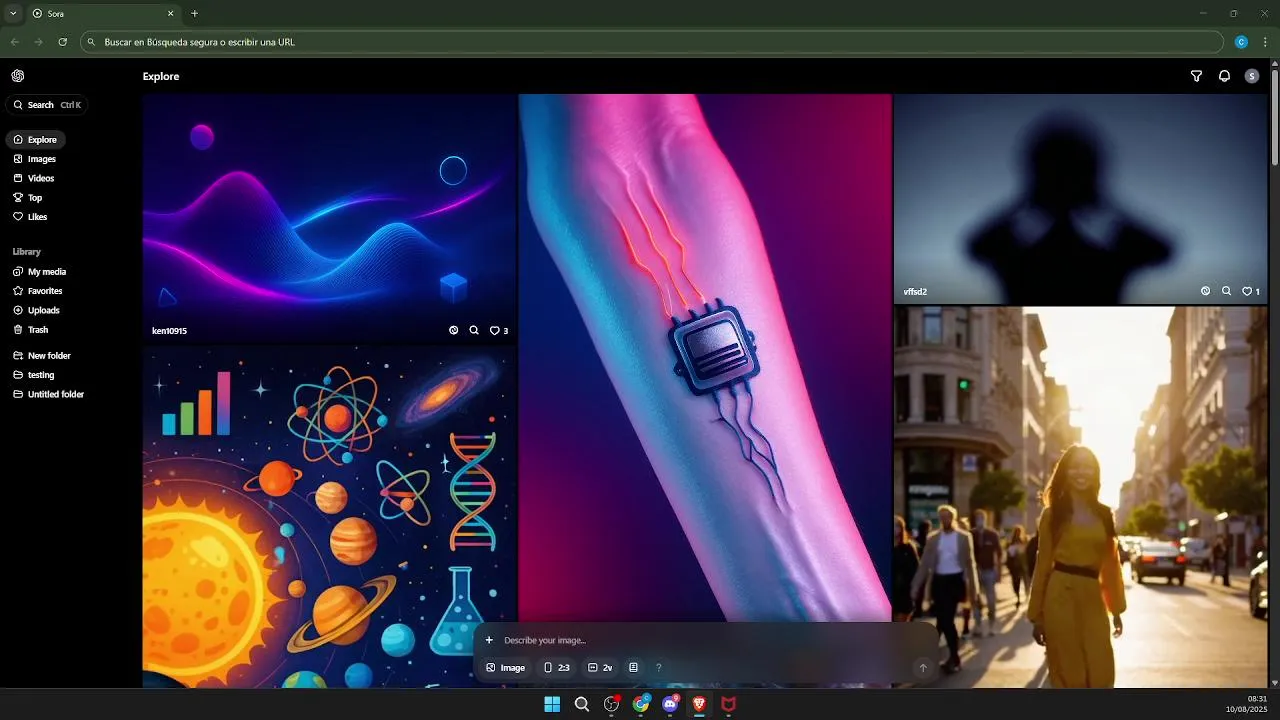Open Discord from the taskbar
Viewport: 1280px width, 720px height.
(670, 704)
